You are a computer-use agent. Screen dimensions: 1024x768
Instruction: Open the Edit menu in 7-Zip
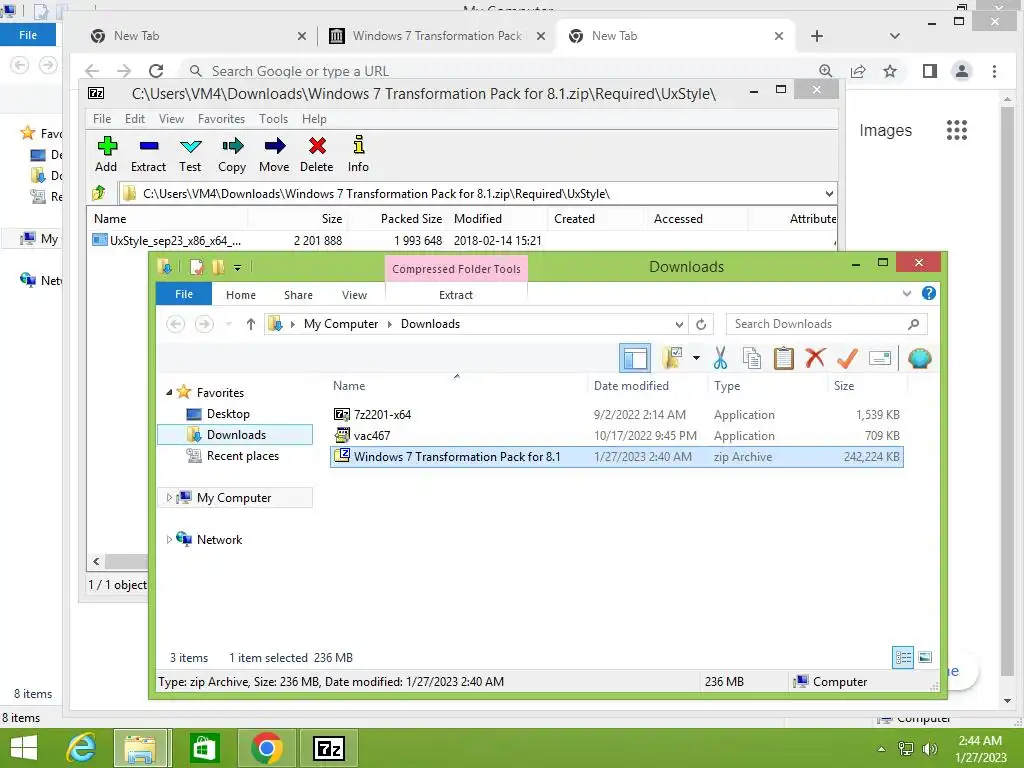(x=135, y=119)
